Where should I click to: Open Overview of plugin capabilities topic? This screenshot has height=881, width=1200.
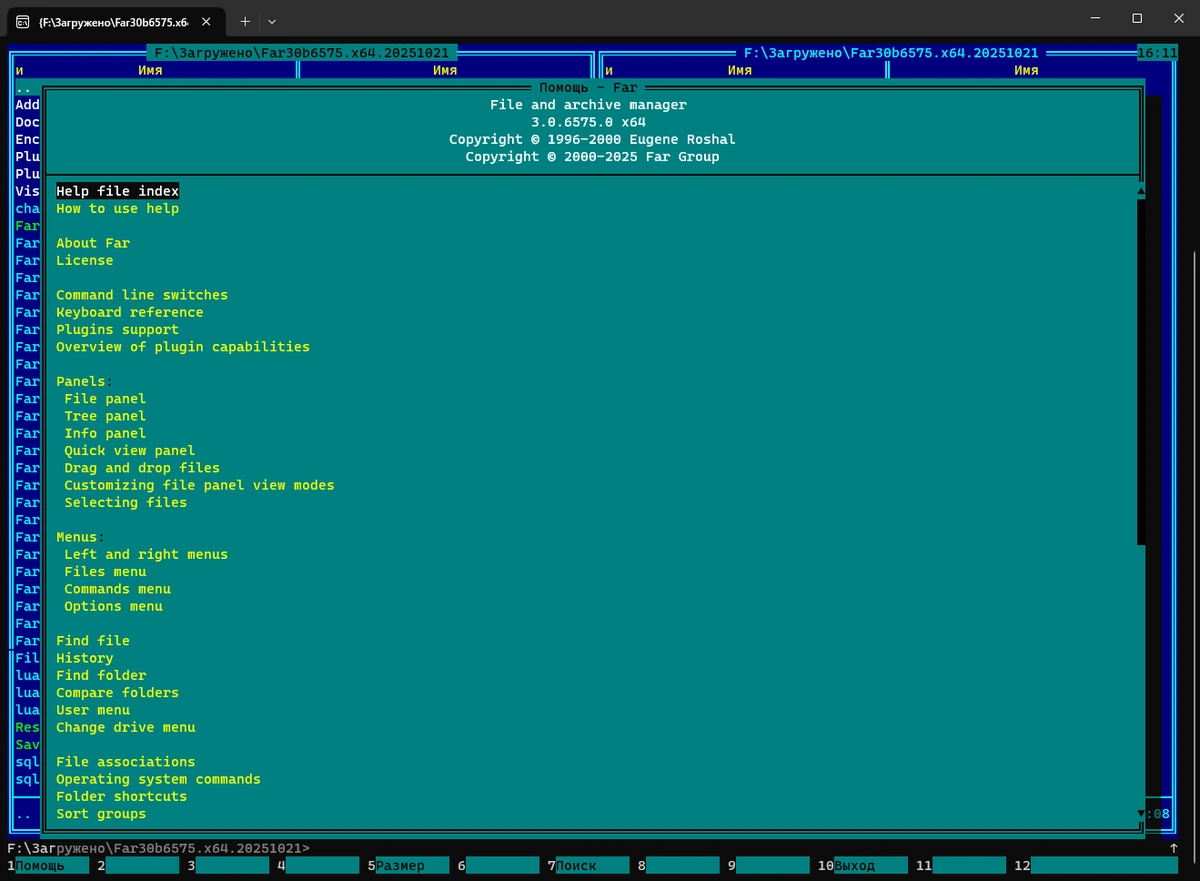point(183,347)
